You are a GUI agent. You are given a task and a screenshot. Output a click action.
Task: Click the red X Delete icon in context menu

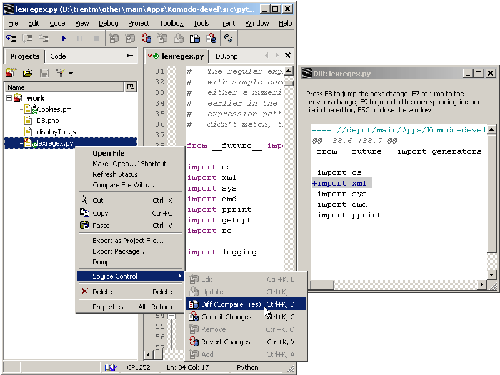84,291
